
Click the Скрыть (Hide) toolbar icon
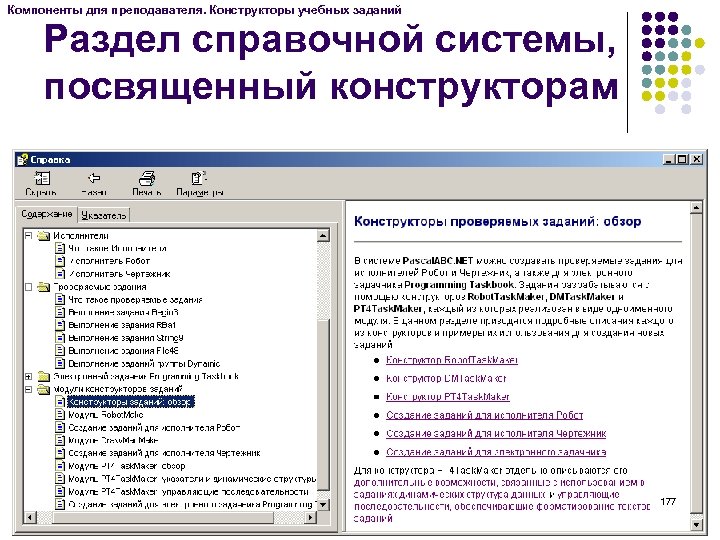point(42,179)
